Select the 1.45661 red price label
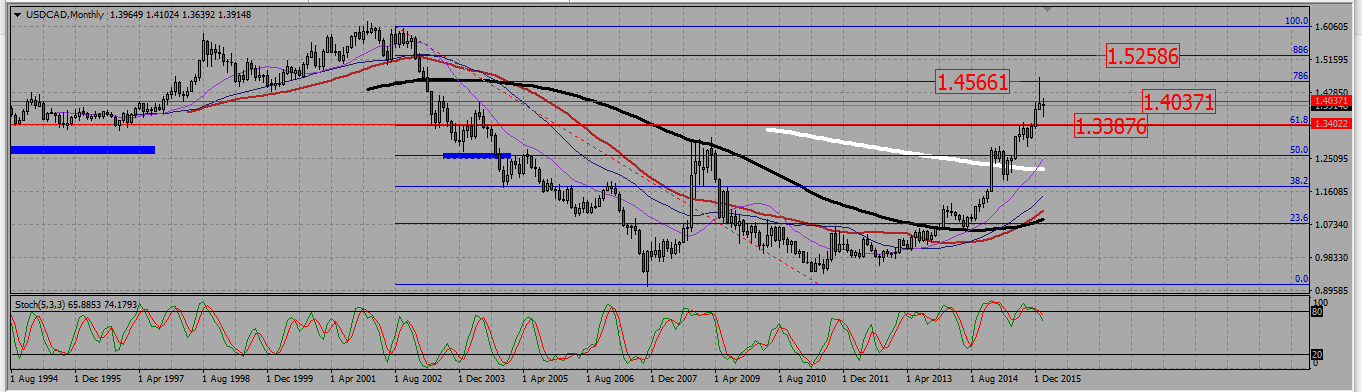The width and height of the screenshot is (1362, 392). coord(972,82)
